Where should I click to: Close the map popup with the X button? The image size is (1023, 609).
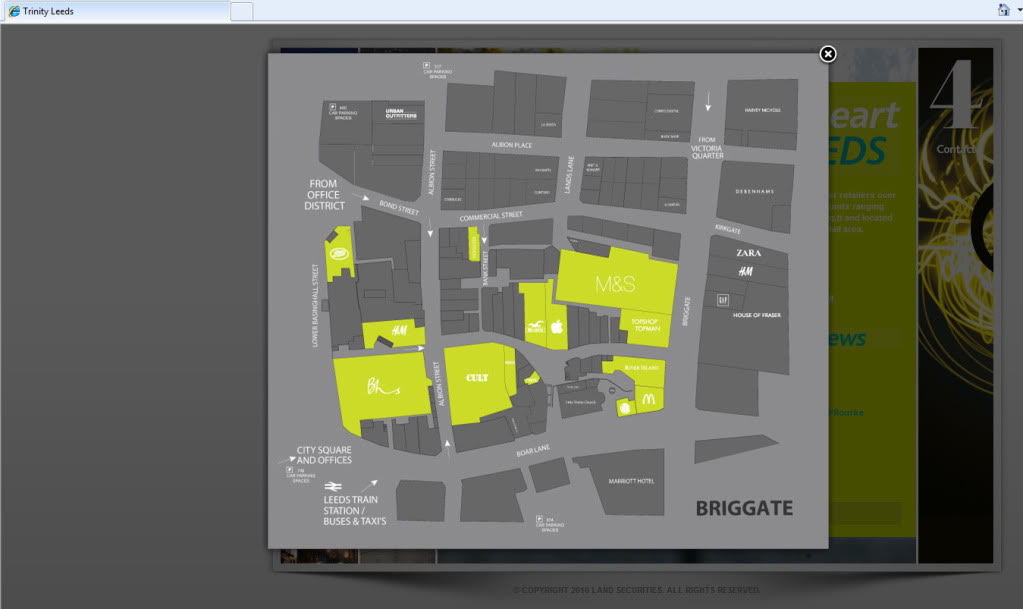(x=827, y=54)
